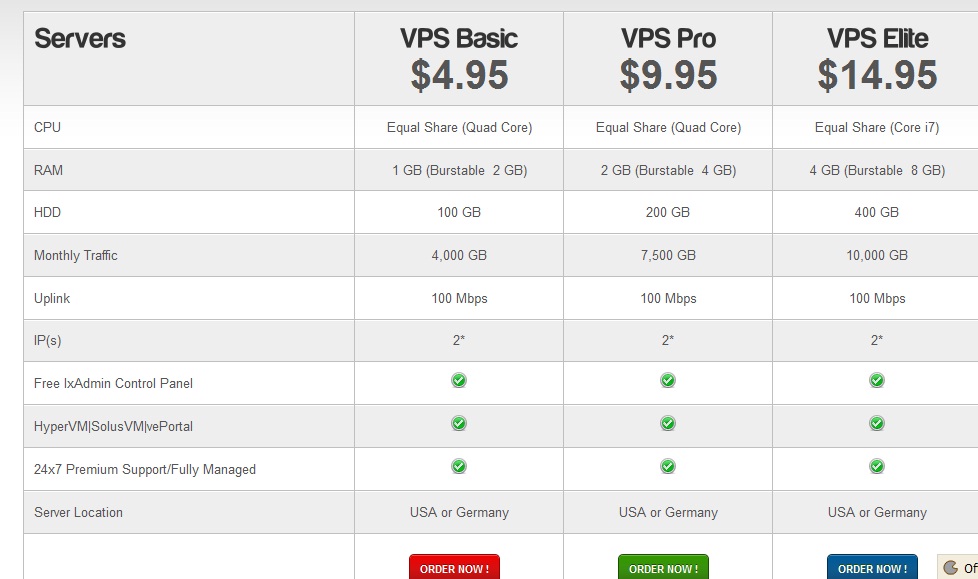Click the Free IxAdmin Control Panel label
Viewport: 978px width, 579px height.
(x=113, y=383)
